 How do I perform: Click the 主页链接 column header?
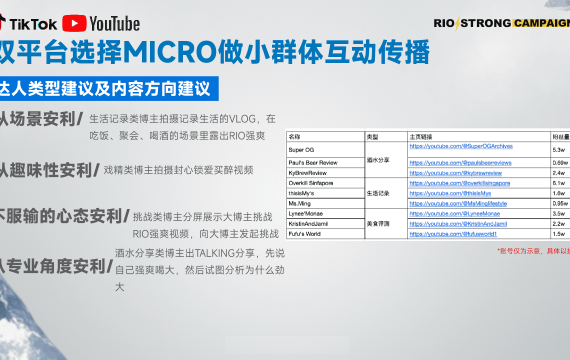(x=478, y=137)
